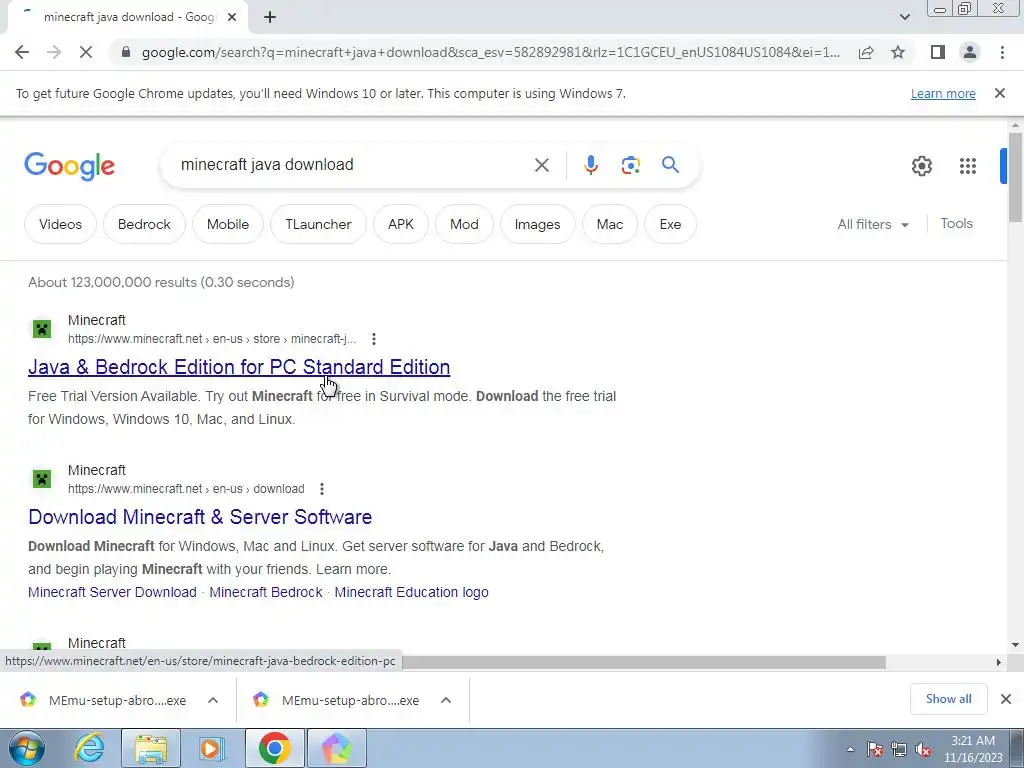Filter results by Mac chip
The width and height of the screenshot is (1024, 768).
point(610,224)
